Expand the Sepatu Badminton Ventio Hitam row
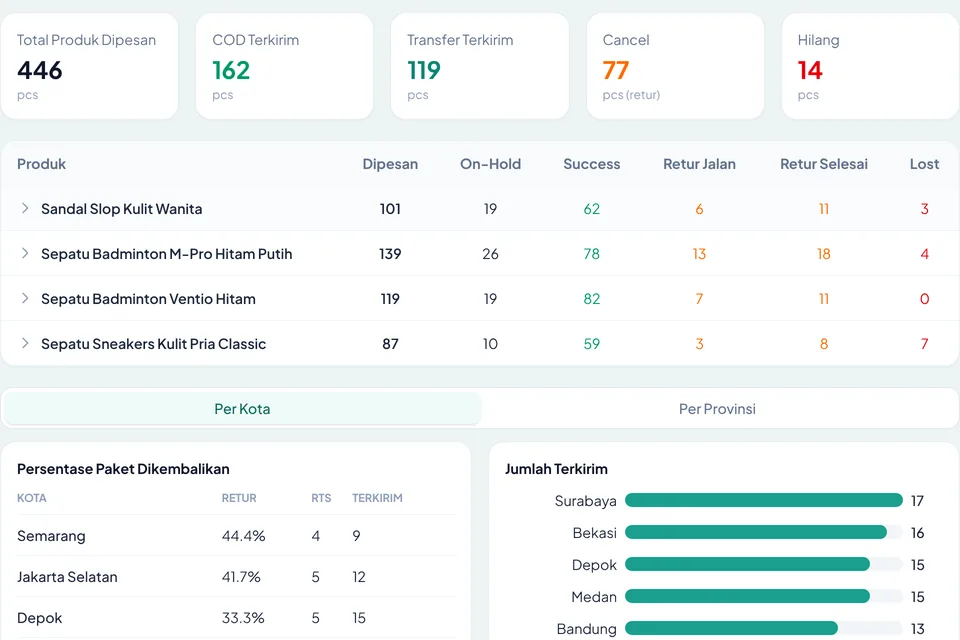960x640 pixels. [24, 298]
